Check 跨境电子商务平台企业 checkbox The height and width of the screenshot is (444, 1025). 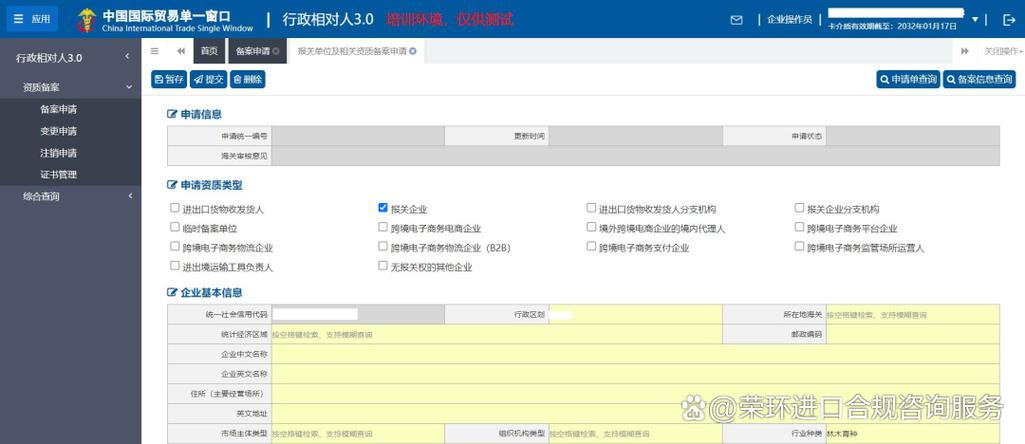point(799,227)
